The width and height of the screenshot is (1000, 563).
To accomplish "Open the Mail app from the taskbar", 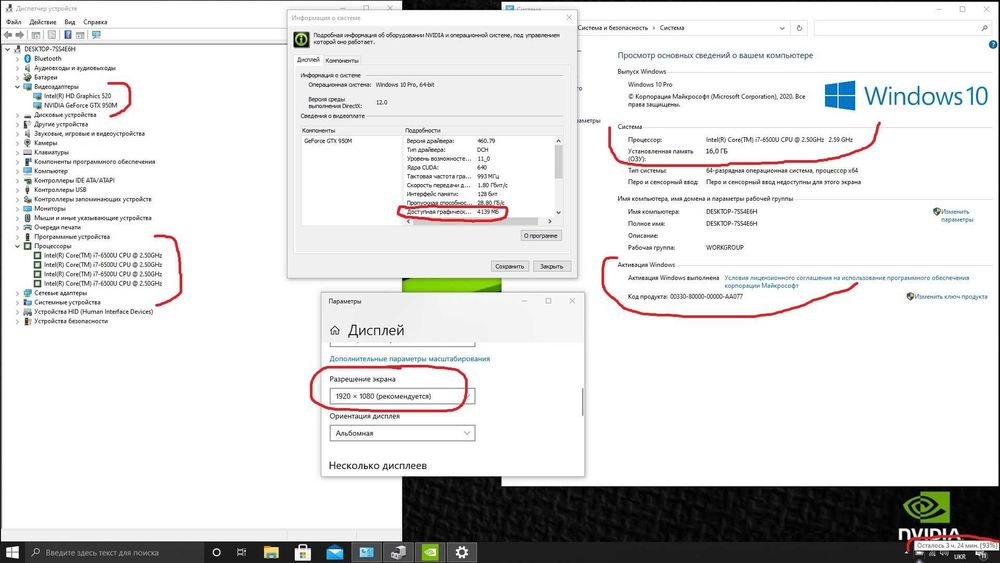I will [334, 552].
